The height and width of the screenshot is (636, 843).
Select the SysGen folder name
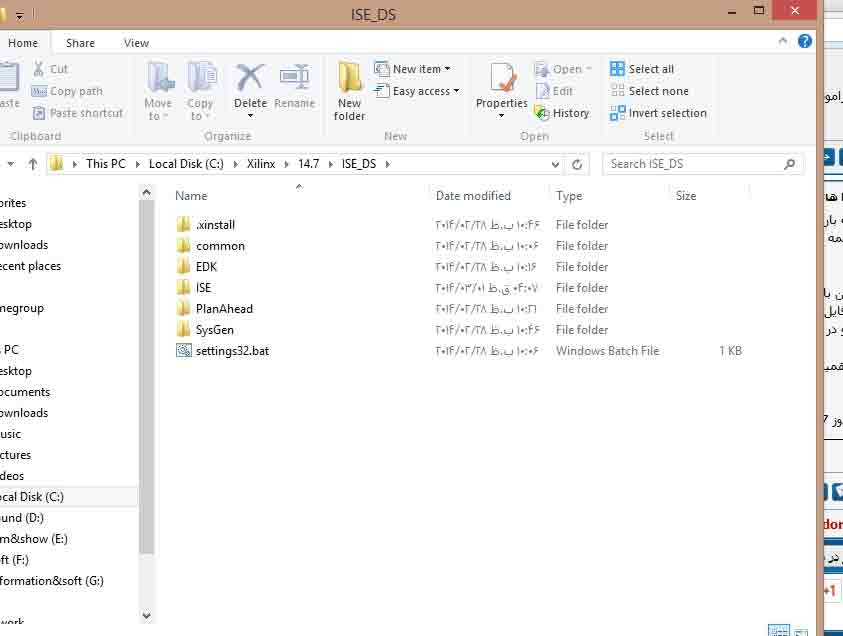(x=215, y=330)
